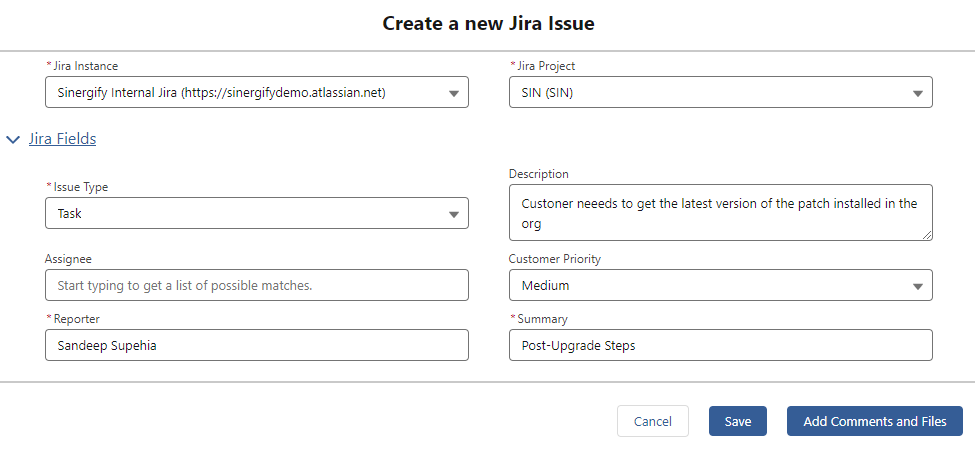Click the Reporter field Sandeep Supehia
Viewport: 975px width, 450px height.
click(x=256, y=345)
